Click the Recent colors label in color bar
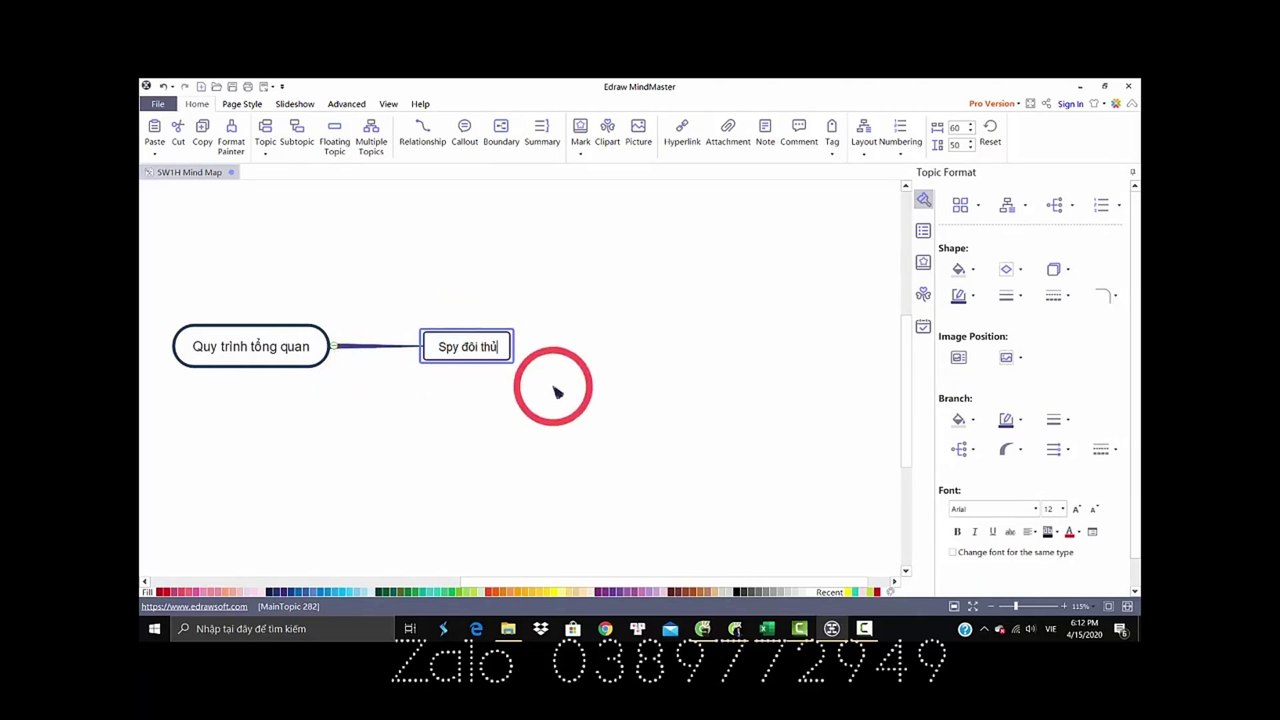The width and height of the screenshot is (1280, 720). click(829, 592)
